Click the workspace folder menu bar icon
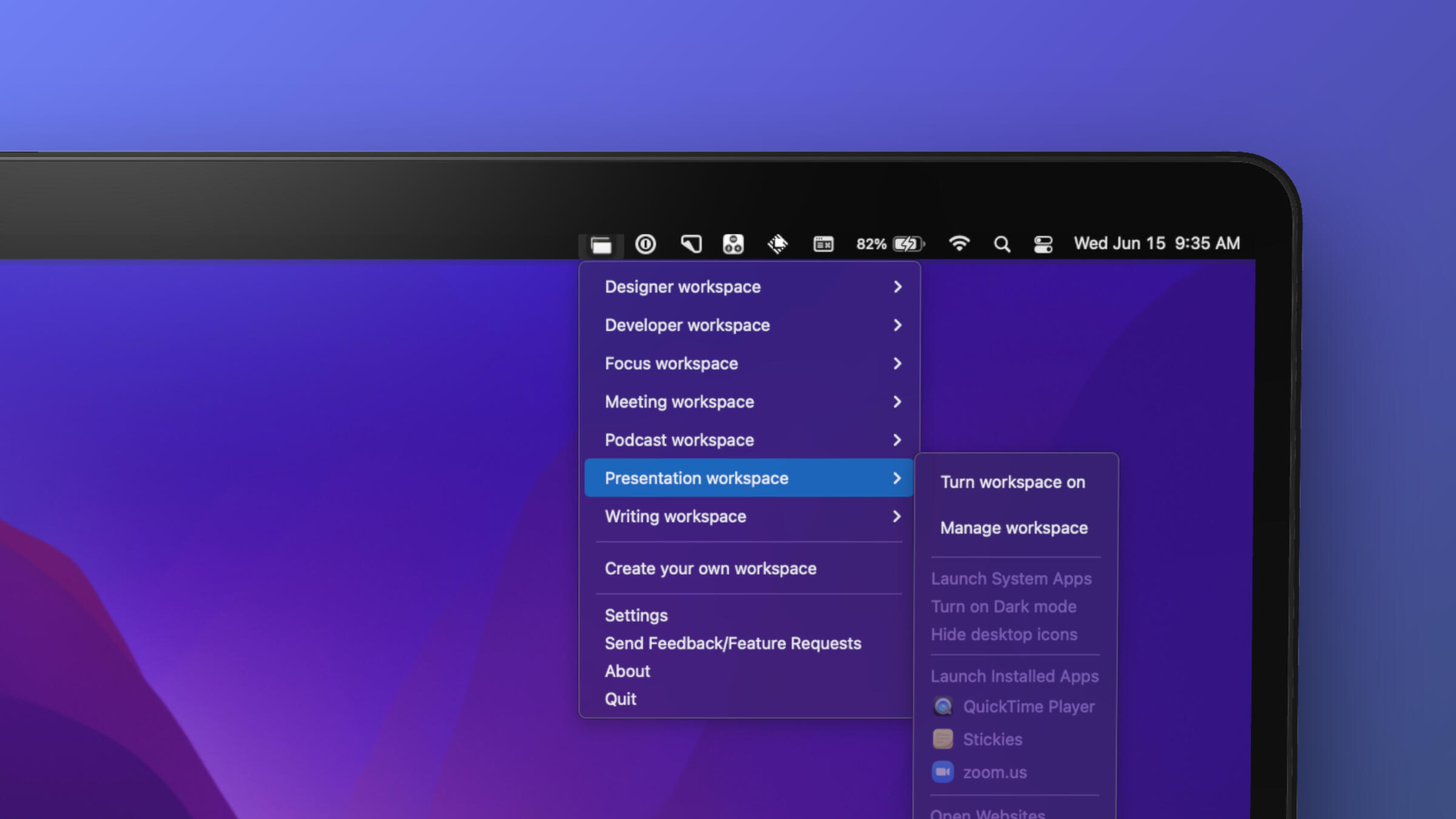 [601, 244]
